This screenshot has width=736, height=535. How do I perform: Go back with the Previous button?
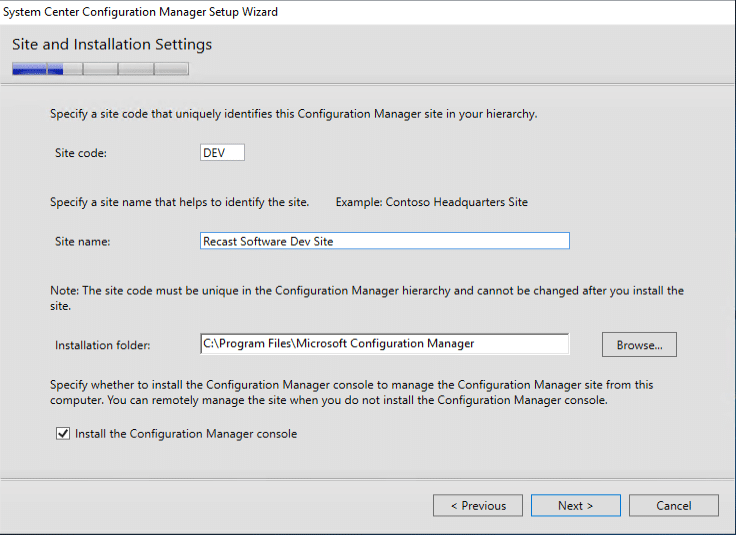[477, 506]
